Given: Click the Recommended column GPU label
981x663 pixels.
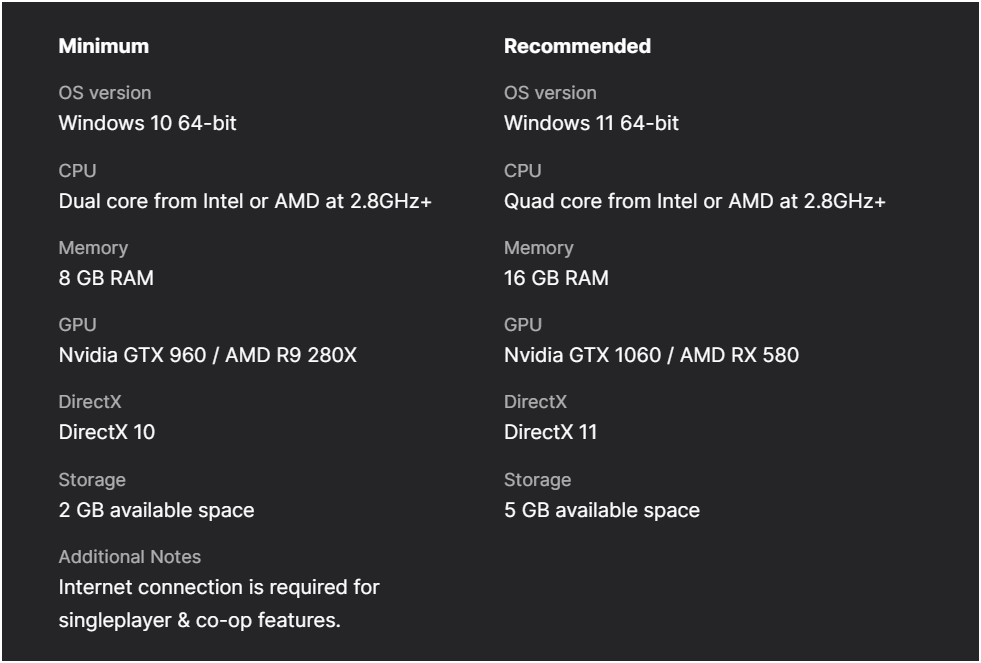Looking at the screenshot, I should [523, 325].
